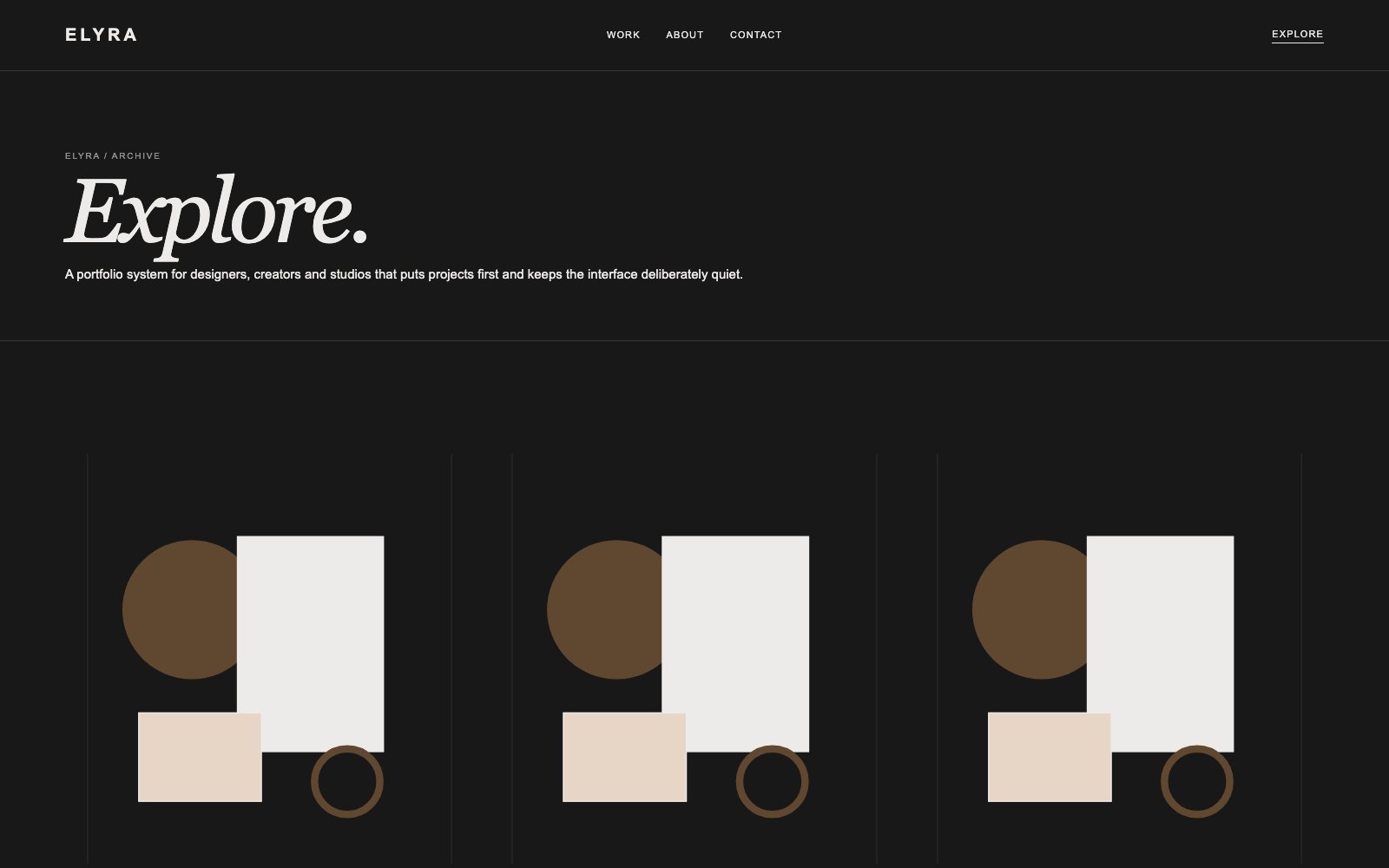Select Contact in the top navigation

756,35
